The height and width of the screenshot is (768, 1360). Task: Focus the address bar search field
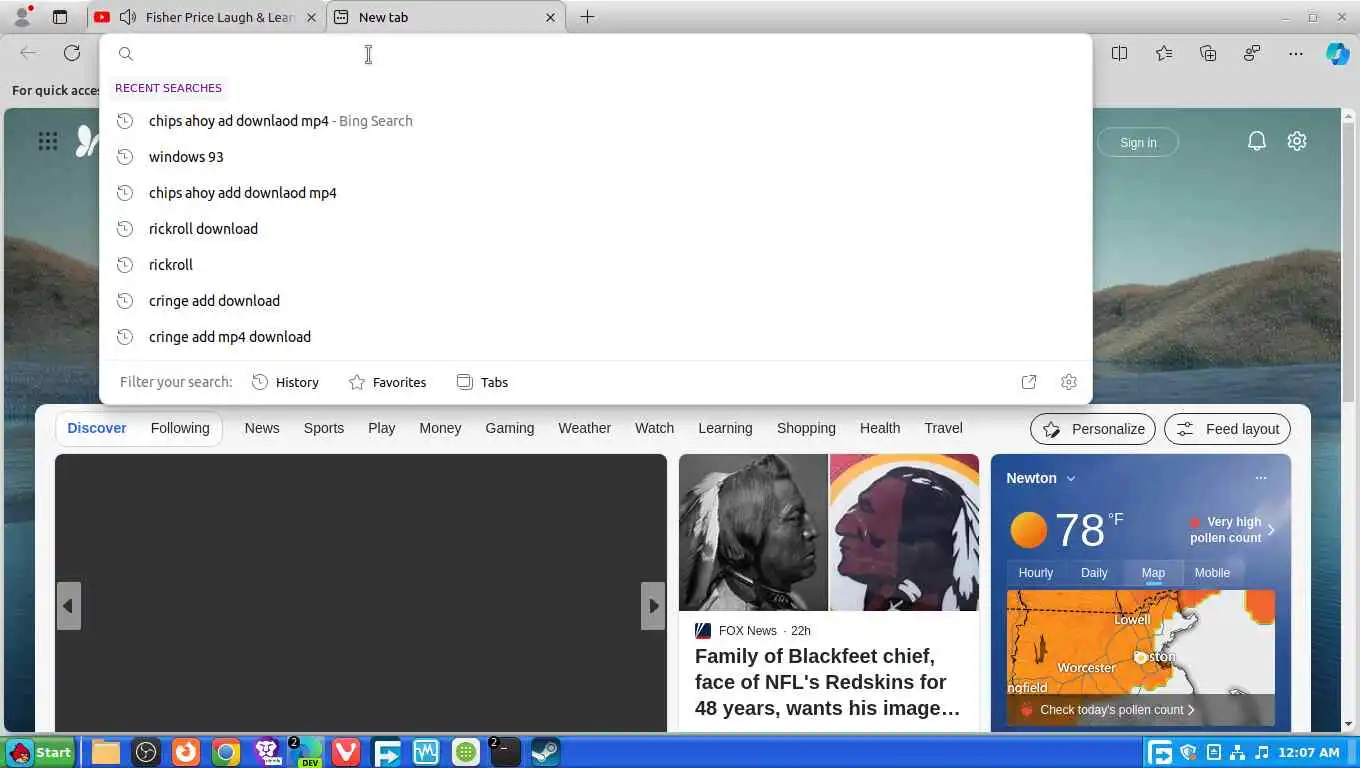point(595,54)
